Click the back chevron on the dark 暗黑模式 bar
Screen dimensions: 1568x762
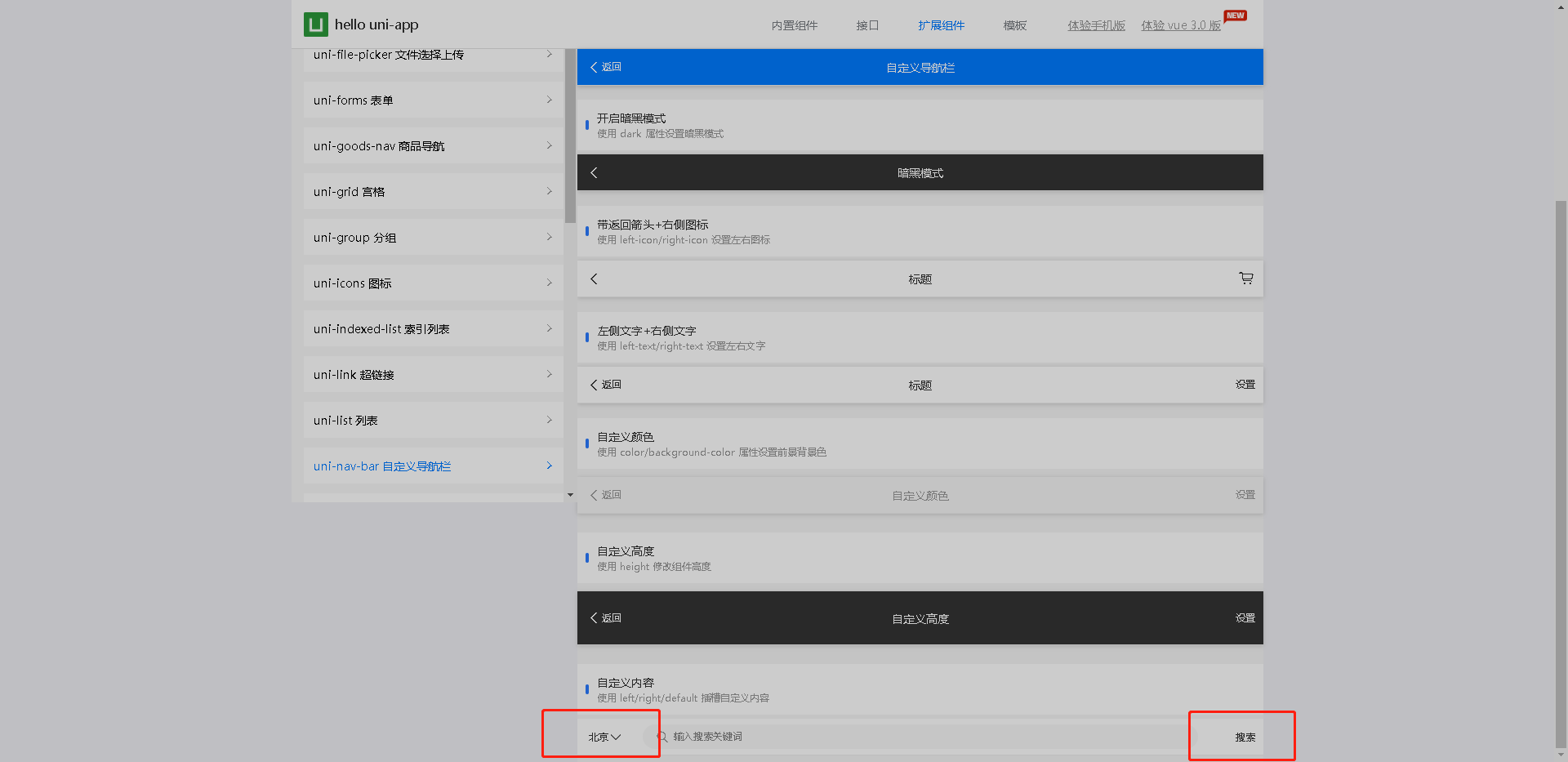[x=595, y=172]
